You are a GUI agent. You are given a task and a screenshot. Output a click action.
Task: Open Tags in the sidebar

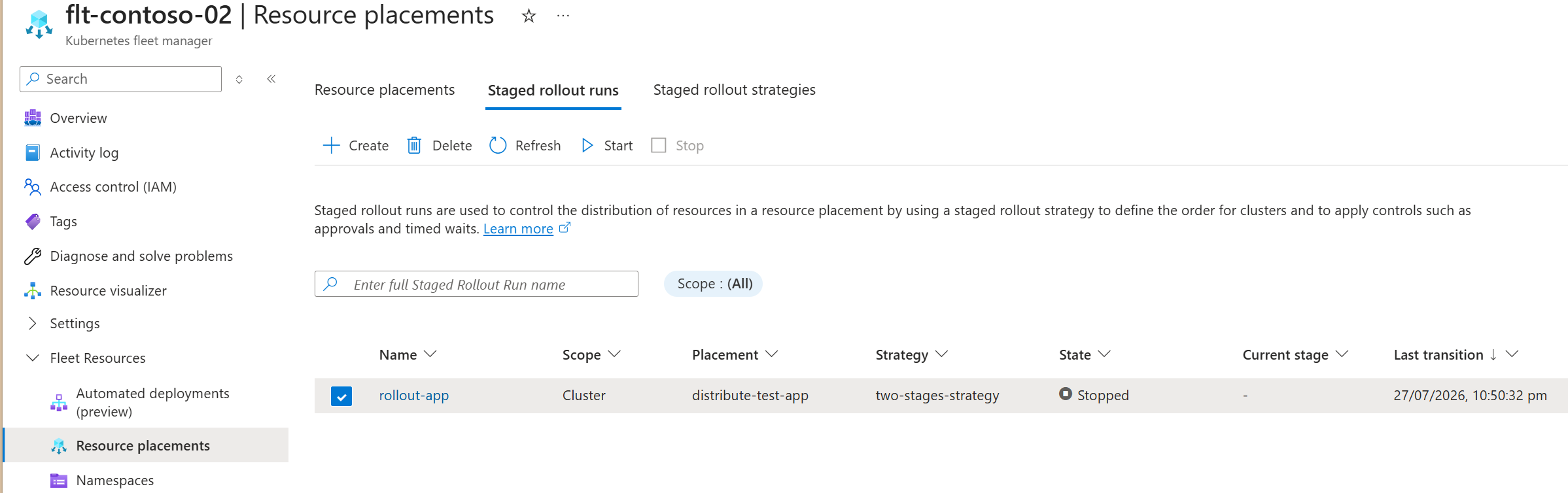(x=63, y=222)
